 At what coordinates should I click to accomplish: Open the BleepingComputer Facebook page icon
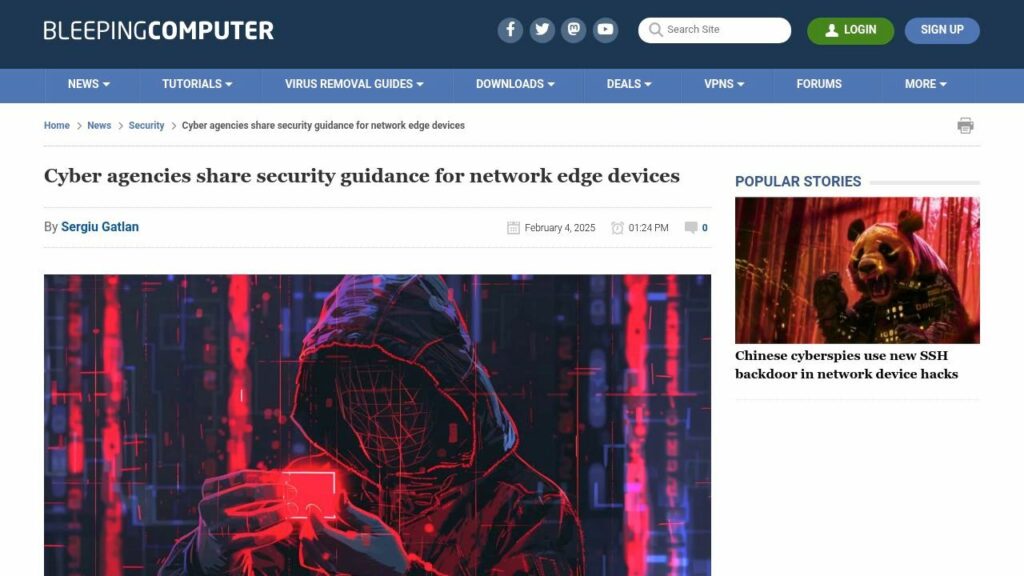[x=510, y=30]
